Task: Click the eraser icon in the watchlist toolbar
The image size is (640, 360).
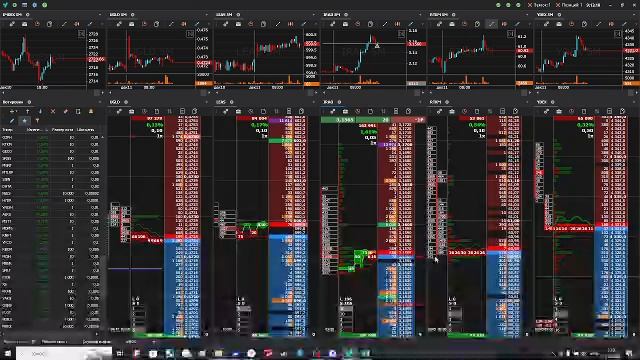Action: coord(65,111)
